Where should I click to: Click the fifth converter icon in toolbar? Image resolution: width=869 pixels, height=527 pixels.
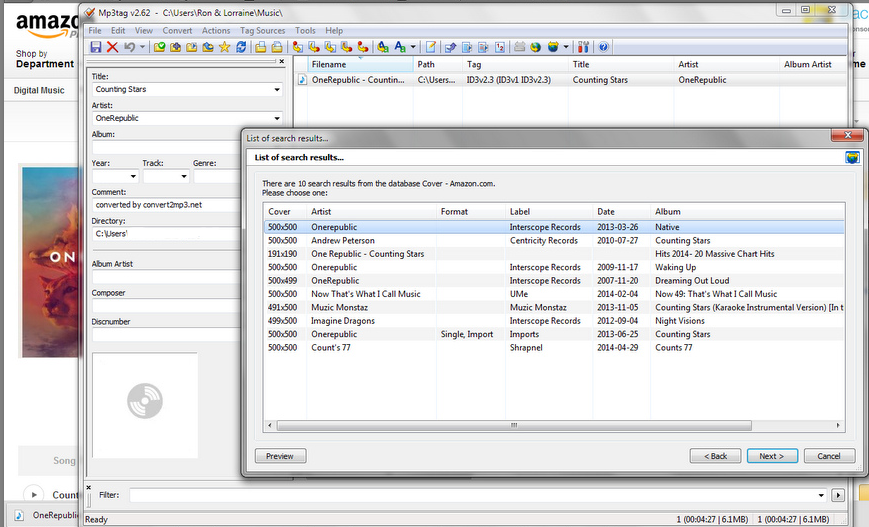[363, 47]
